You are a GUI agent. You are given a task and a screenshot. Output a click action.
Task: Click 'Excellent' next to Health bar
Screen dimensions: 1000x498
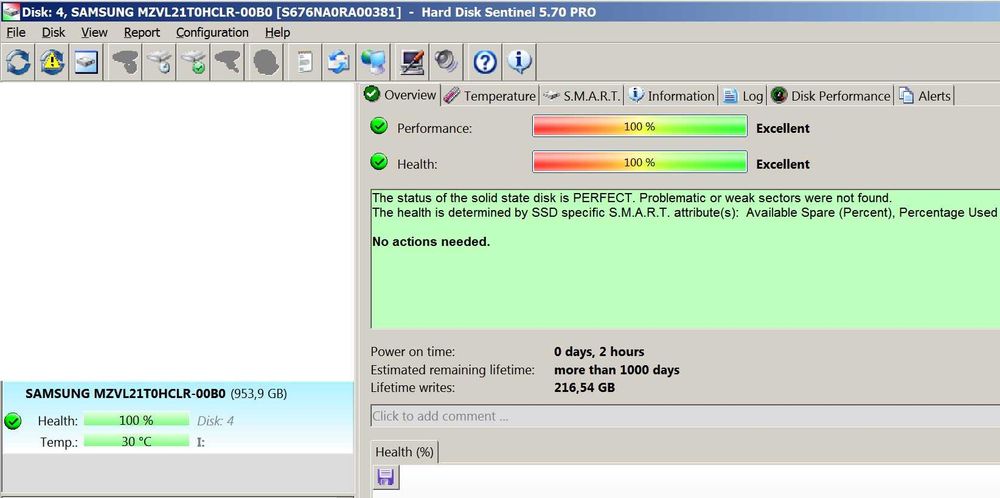[x=783, y=164]
